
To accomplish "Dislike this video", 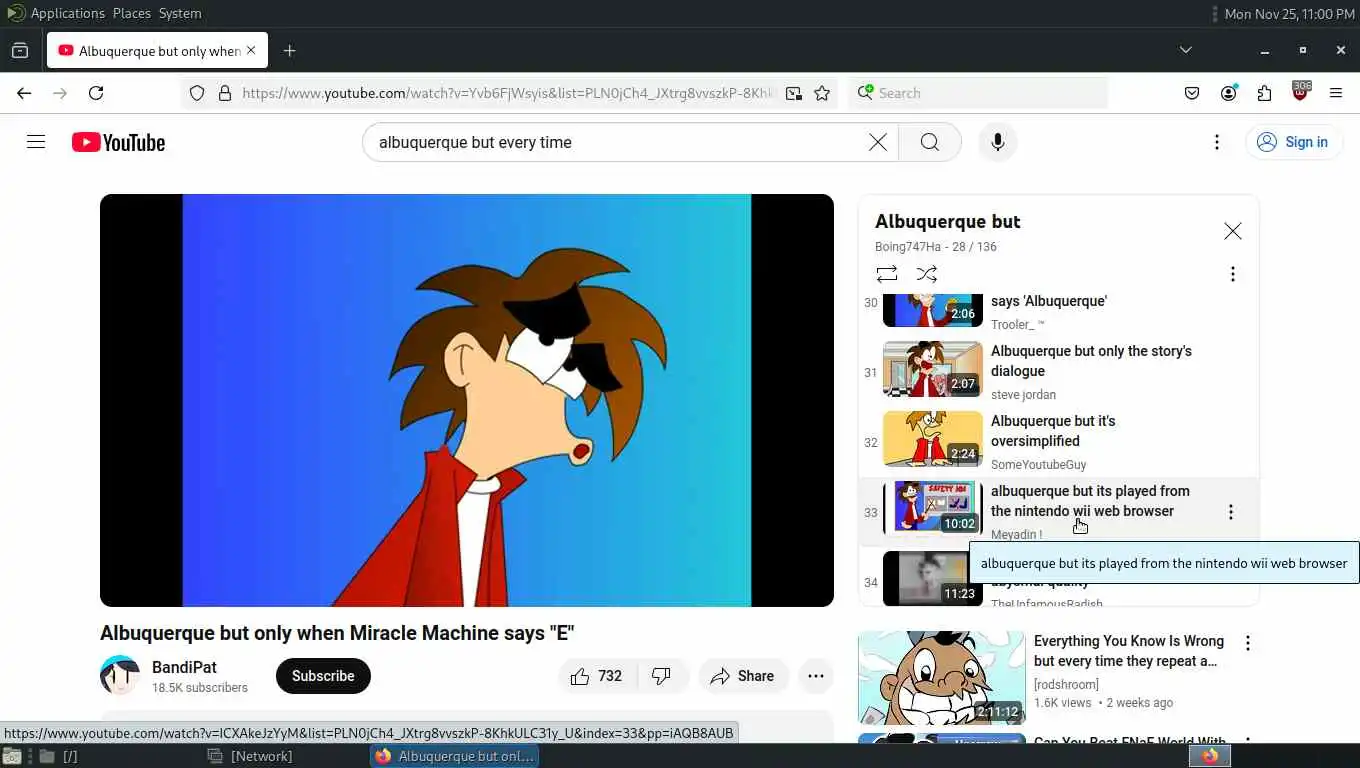I will pos(662,676).
